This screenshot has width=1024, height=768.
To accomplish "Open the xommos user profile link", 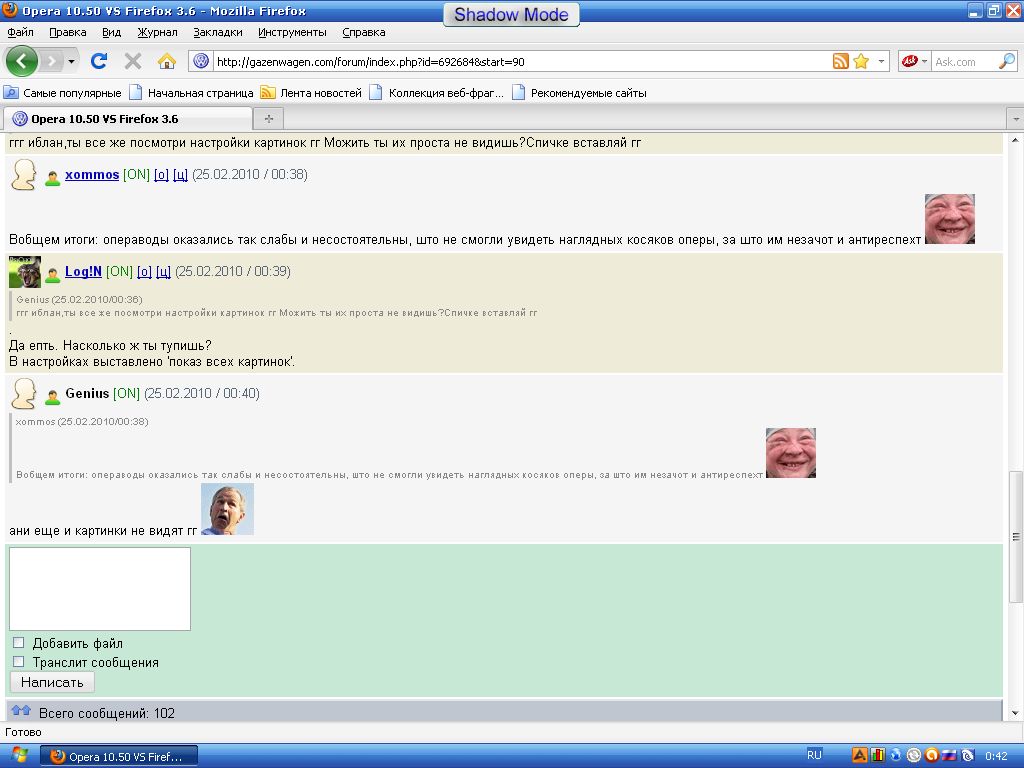I will tap(92, 174).
